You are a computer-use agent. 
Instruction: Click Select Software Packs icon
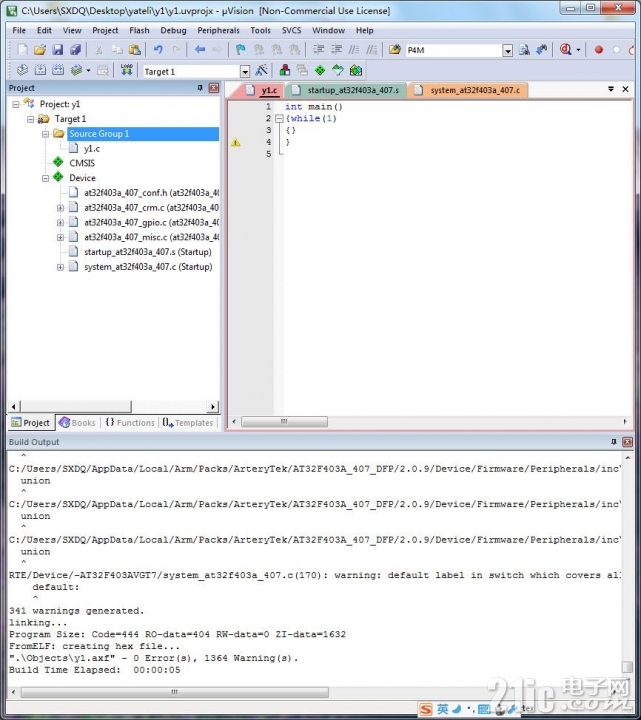click(x=338, y=70)
